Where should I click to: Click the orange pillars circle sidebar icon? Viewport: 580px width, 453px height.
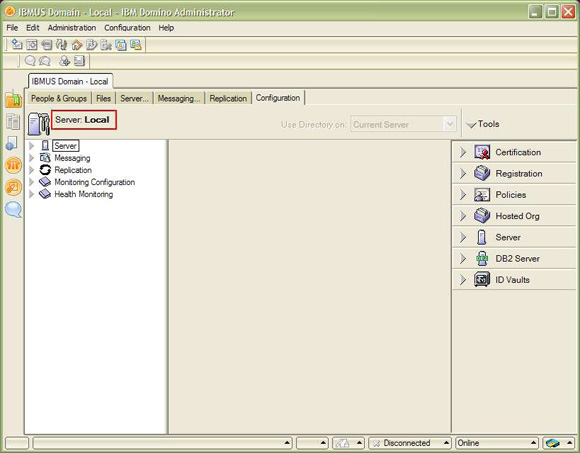(x=13, y=165)
